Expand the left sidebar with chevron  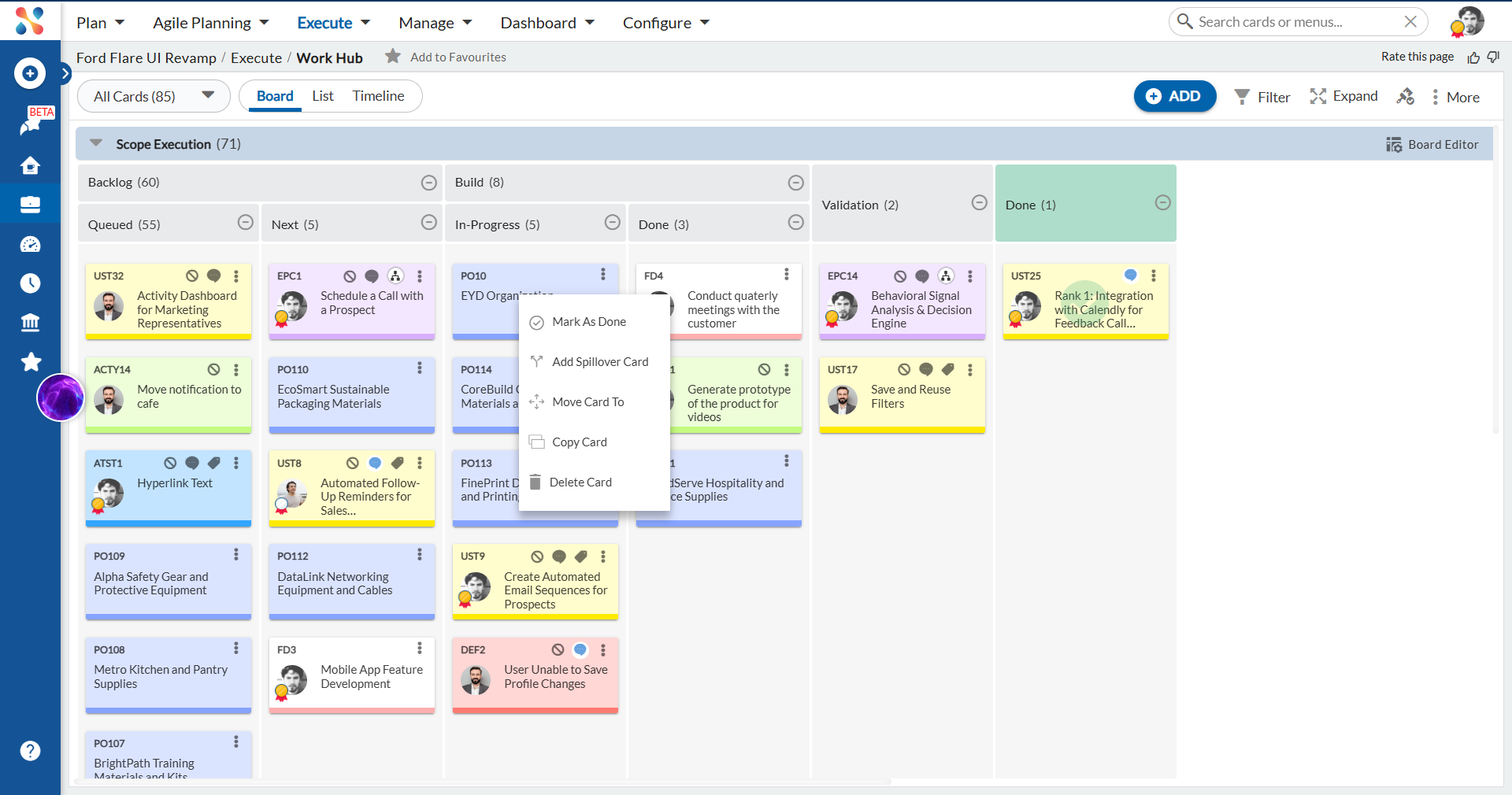coord(65,73)
